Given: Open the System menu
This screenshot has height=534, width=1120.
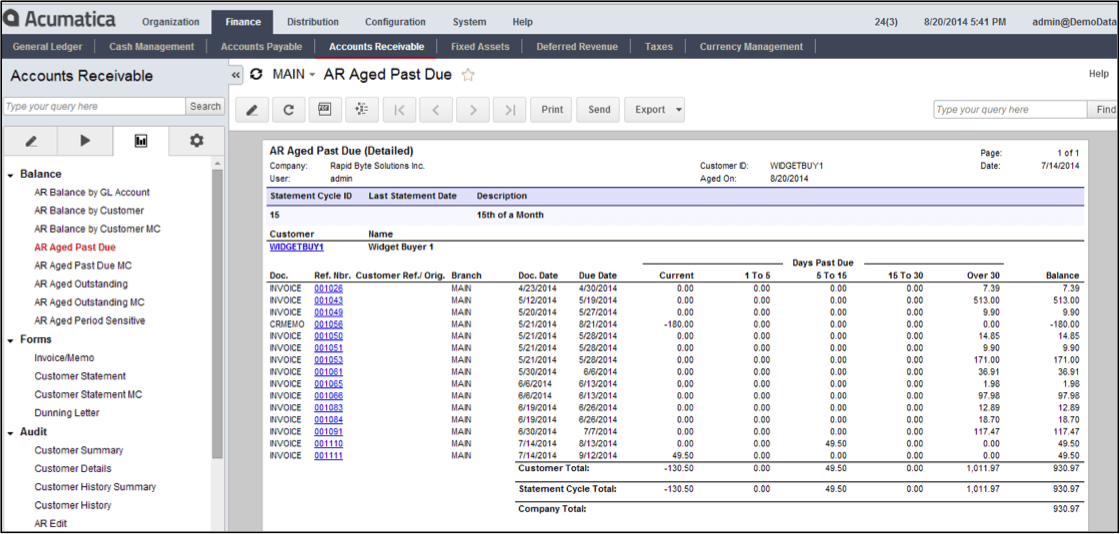Looking at the screenshot, I should click(469, 22).
